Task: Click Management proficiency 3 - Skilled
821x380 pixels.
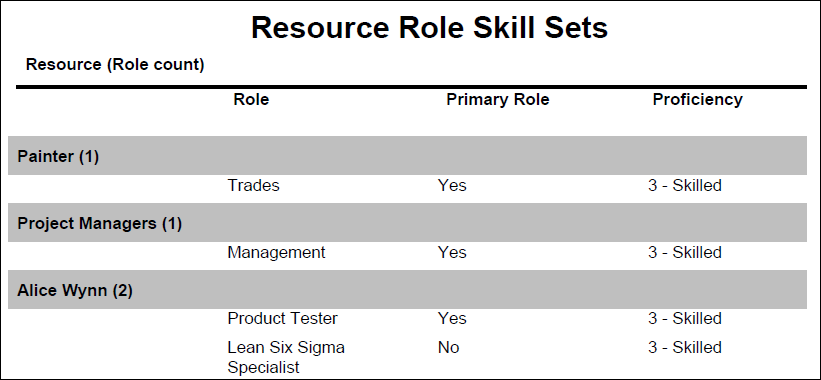Action: point(685,252)
